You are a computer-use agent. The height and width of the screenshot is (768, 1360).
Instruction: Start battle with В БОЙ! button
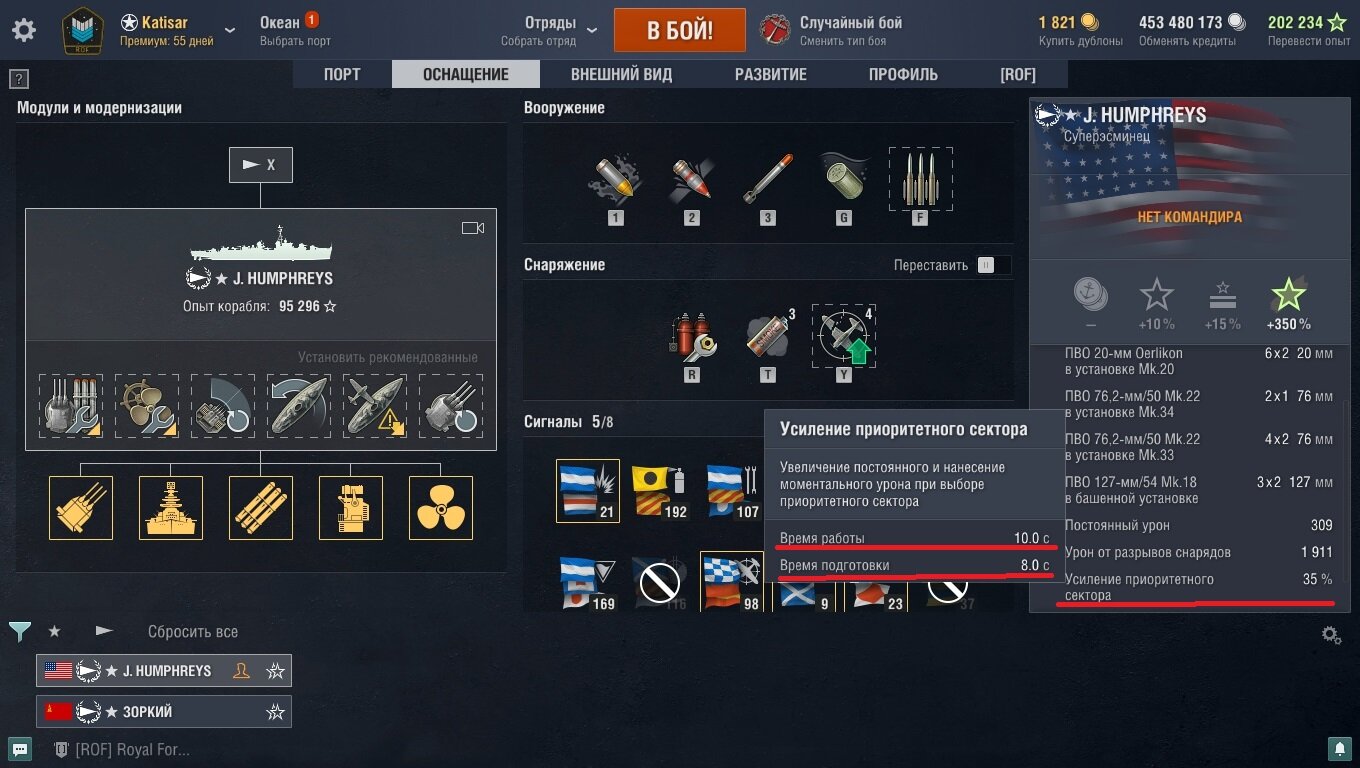pos(680,30)
